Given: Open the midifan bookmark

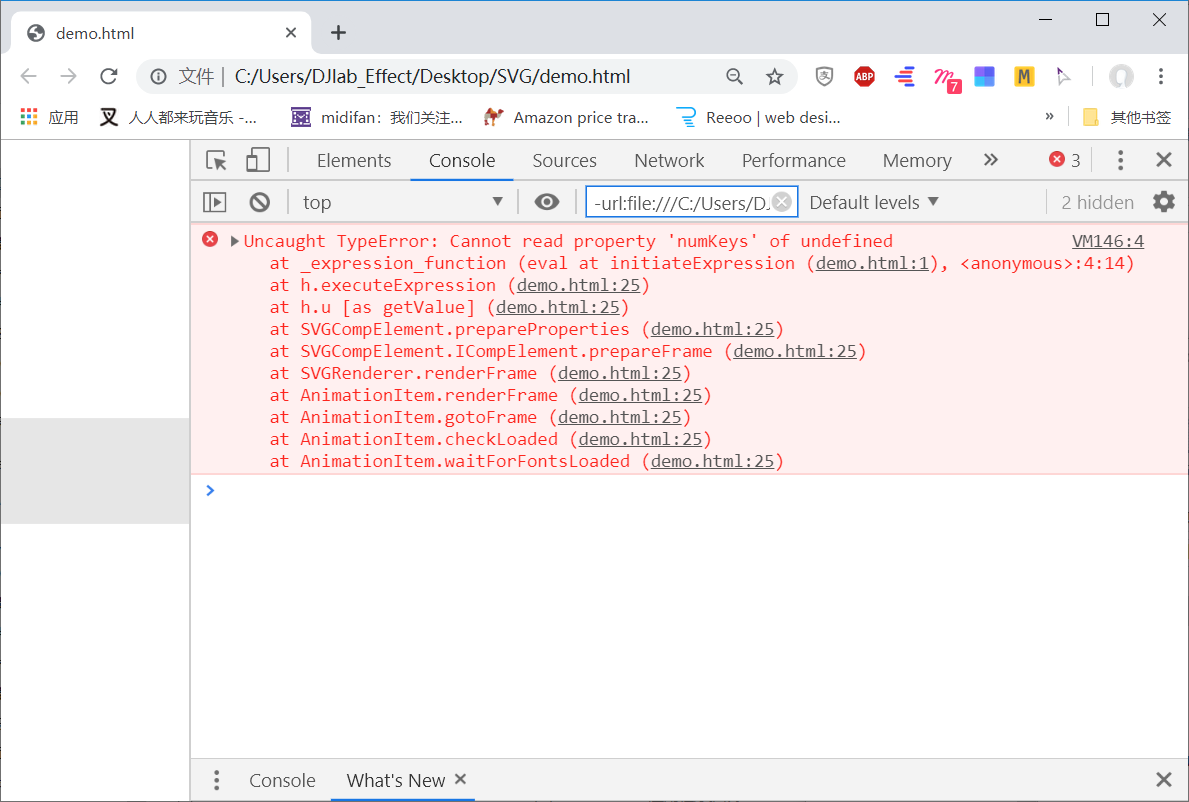Looking at the screenshot, I should pos(377,117).
